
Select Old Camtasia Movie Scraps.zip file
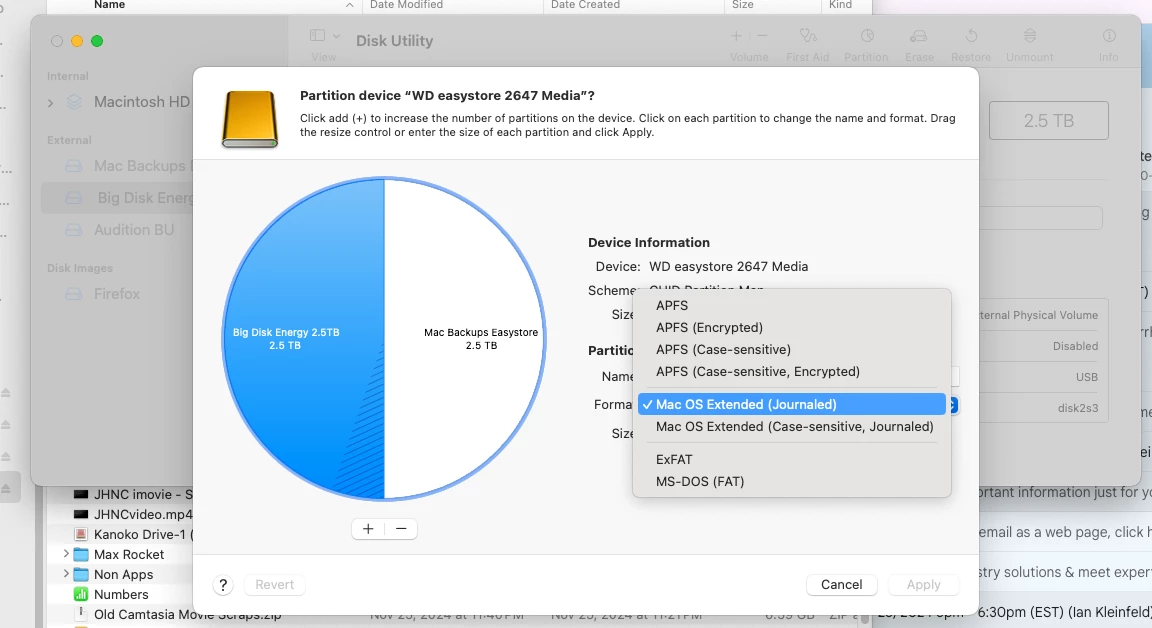click(187, 615)
